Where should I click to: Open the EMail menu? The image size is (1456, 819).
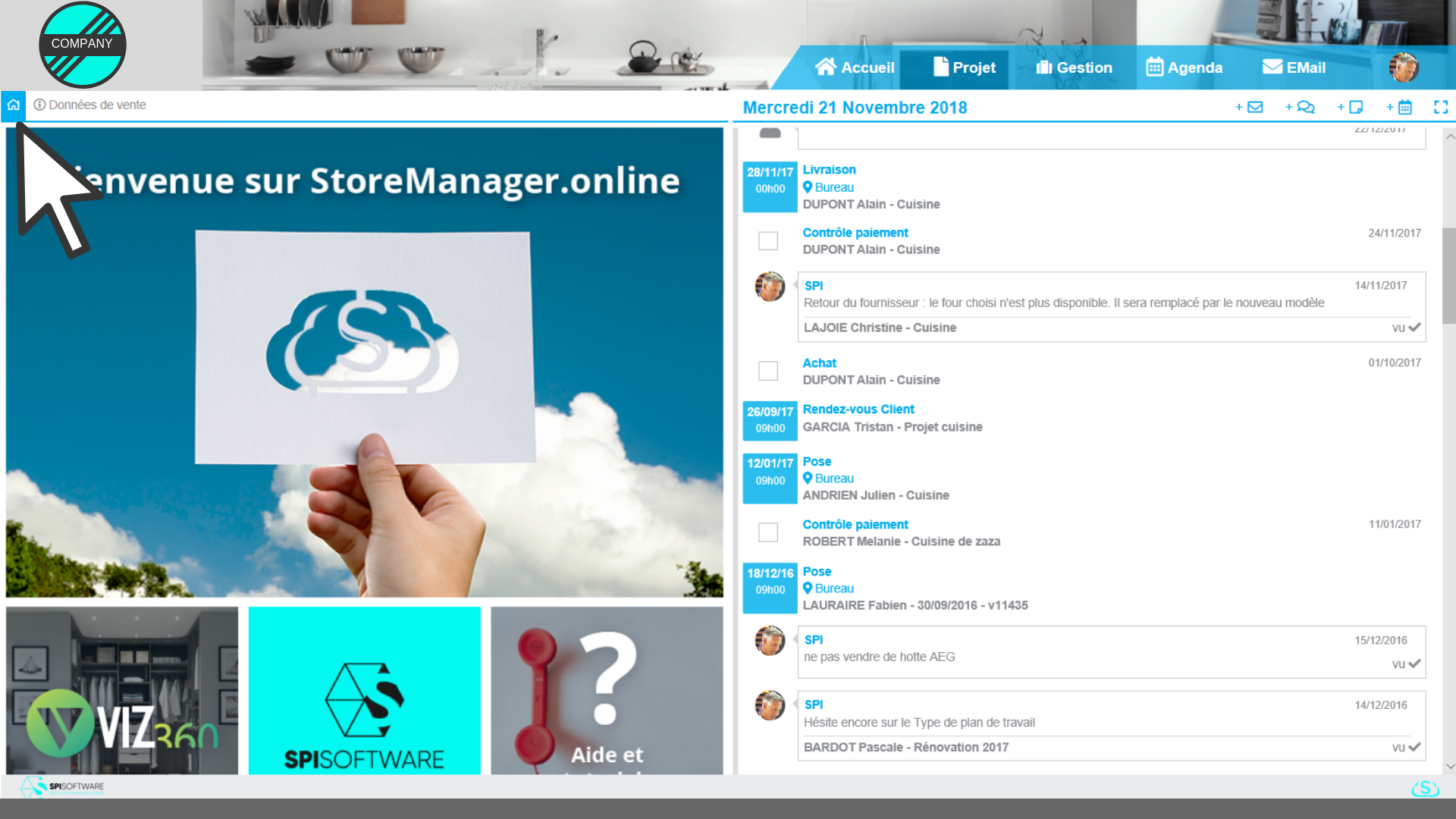click(1294, 67)
